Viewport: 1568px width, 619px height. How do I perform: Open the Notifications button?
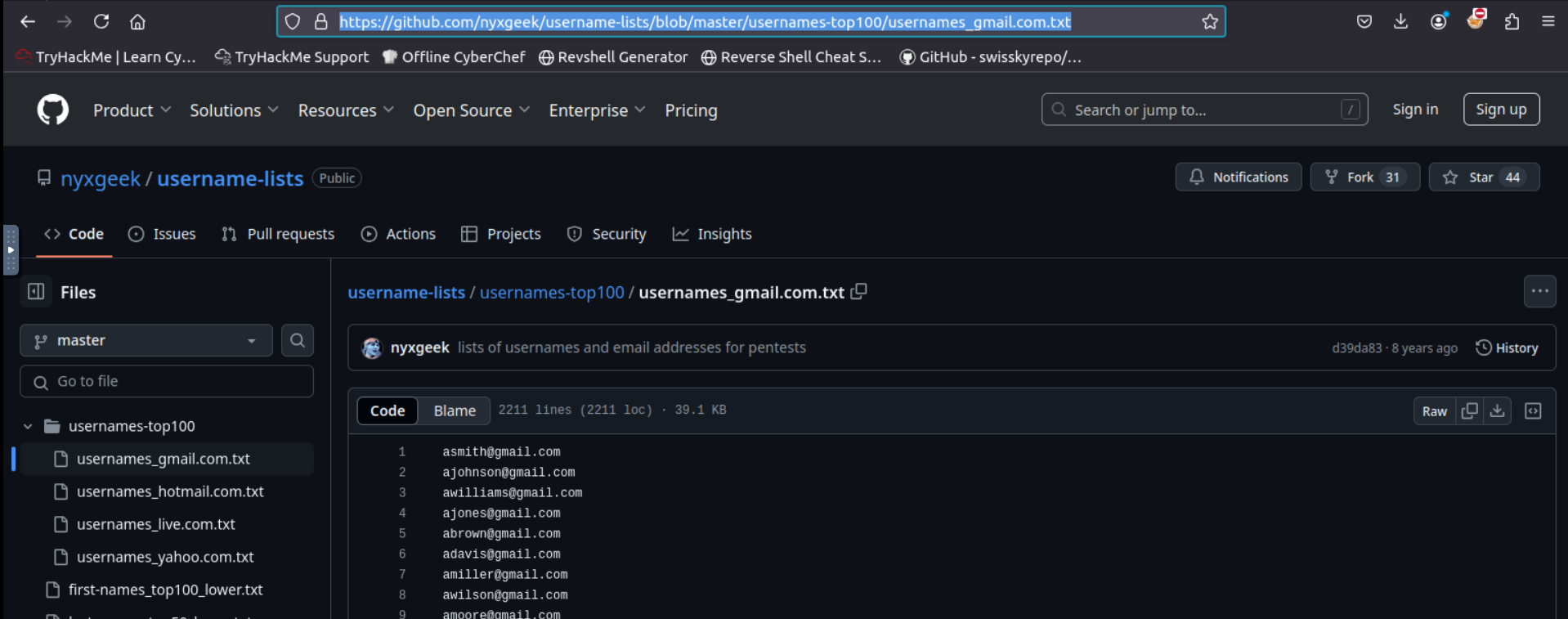(1239, 177)
